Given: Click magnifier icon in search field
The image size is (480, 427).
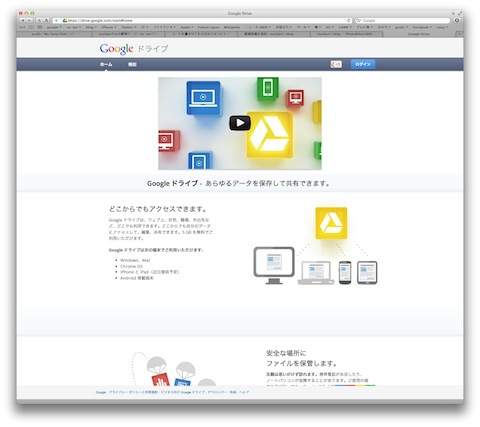Looking at the screenshot, I should click(x=359, y=20).
